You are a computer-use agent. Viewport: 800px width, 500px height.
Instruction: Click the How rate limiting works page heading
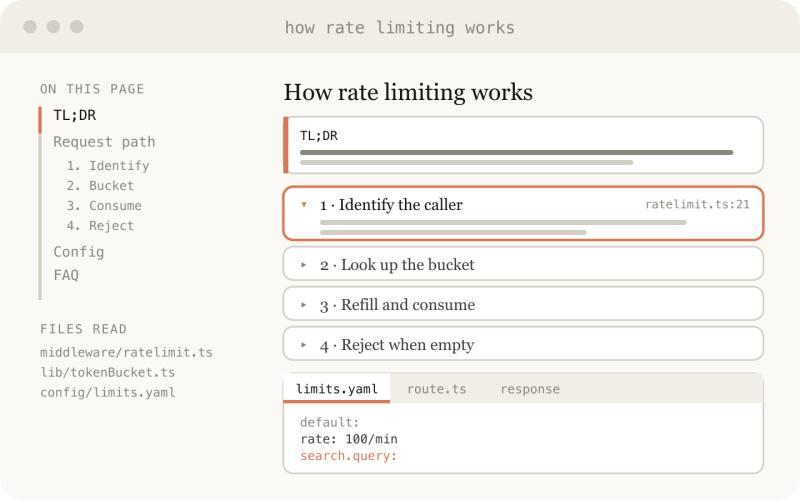tap(408, 93)
